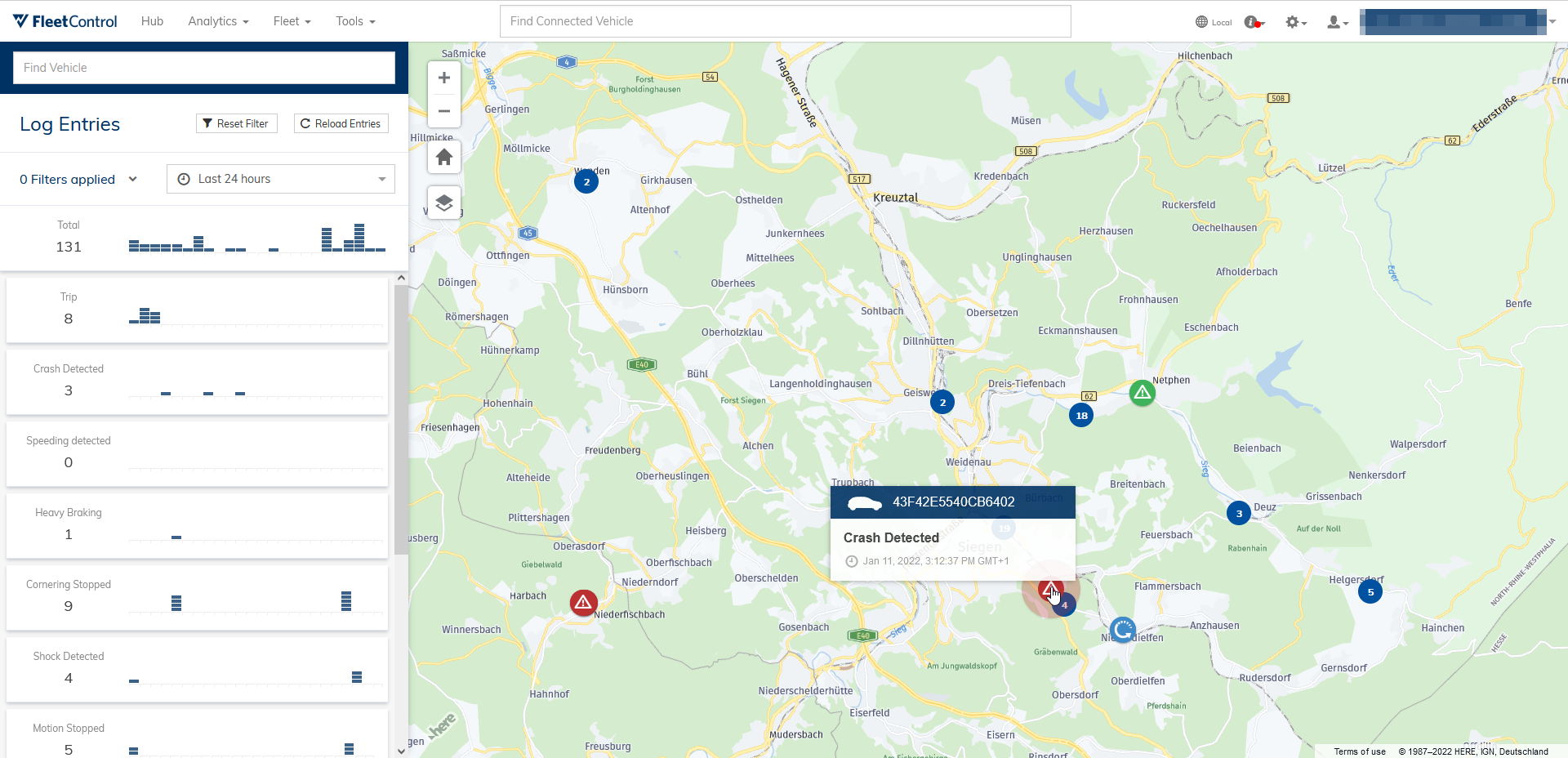
Task: Open map layers selector
Action: coord(444,203)
